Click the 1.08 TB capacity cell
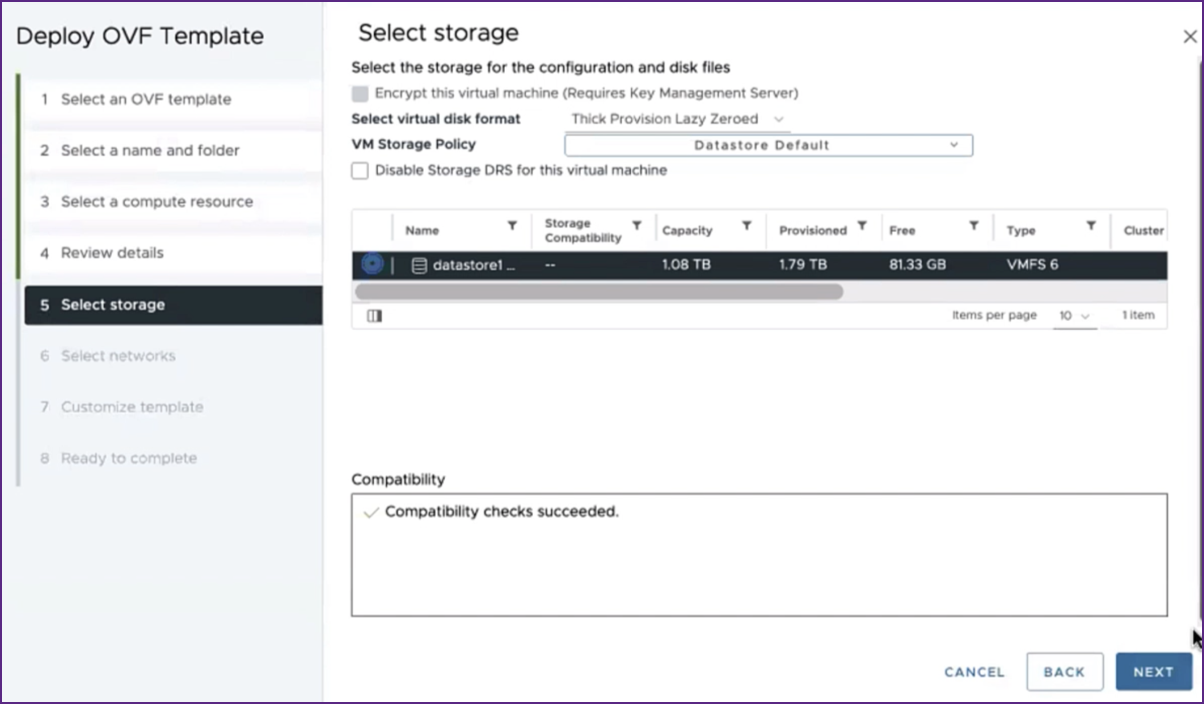Screen dimensions: 1204x704 pyautogui.click(x=686, y=265)
